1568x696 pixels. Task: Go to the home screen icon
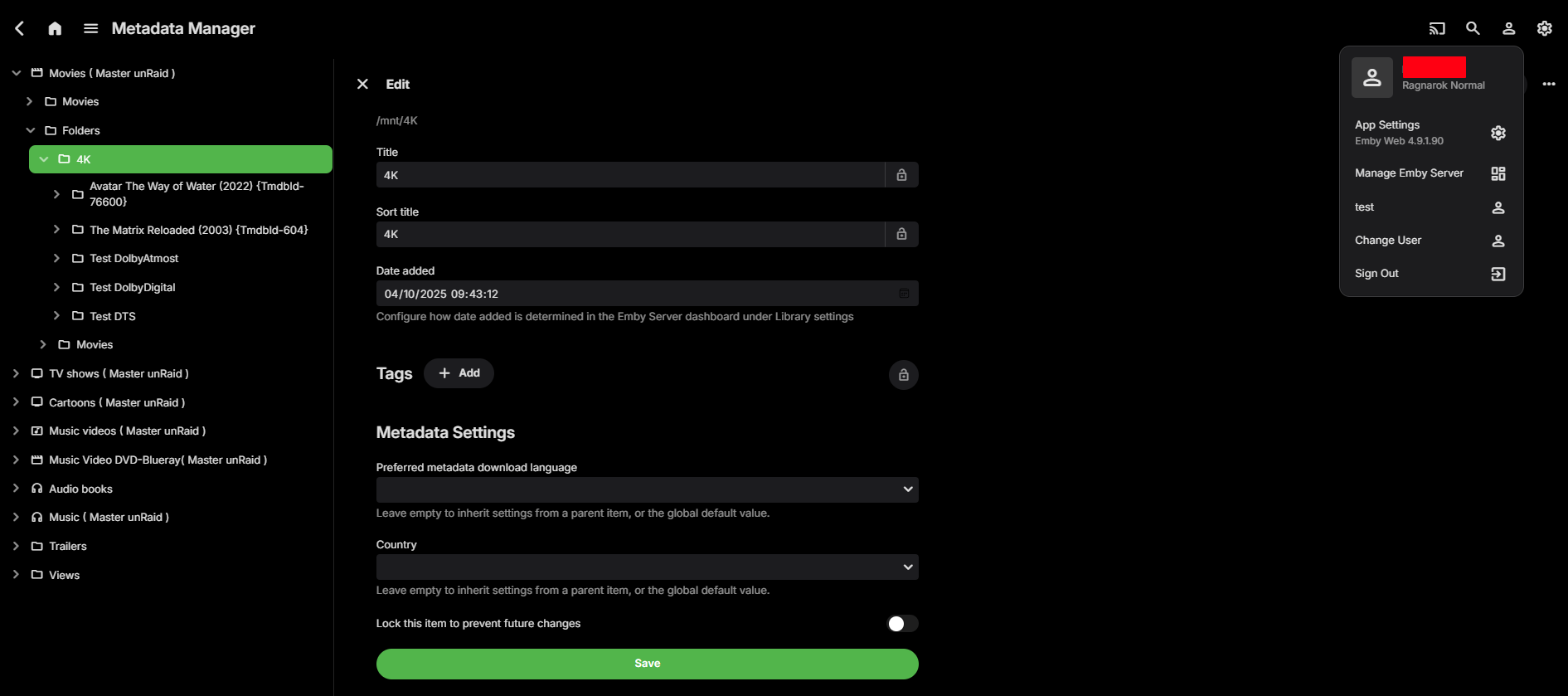55,28
